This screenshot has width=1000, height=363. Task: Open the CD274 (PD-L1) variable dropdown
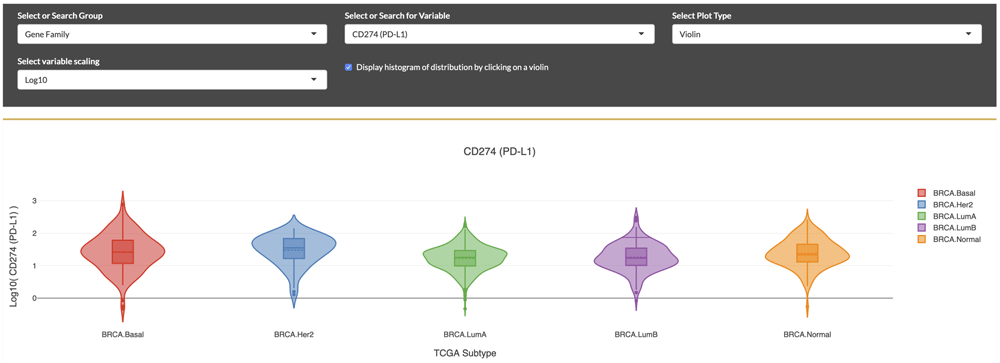click(x=499, y=34)
